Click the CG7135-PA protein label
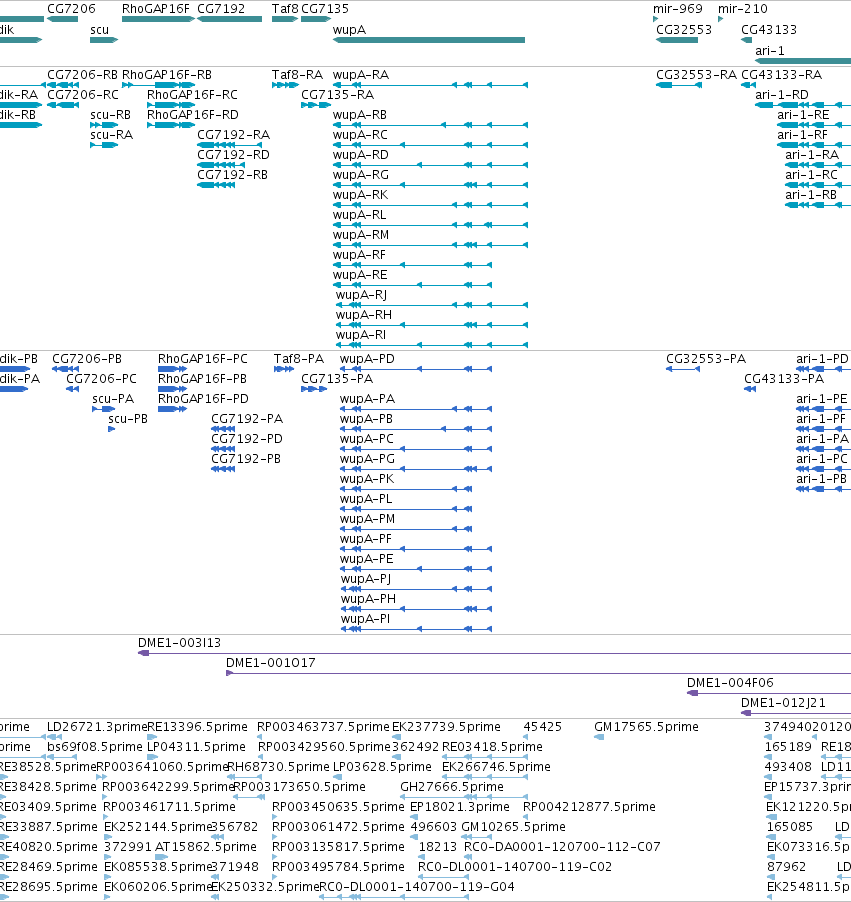The image size is (851, 902). (337, 379)
